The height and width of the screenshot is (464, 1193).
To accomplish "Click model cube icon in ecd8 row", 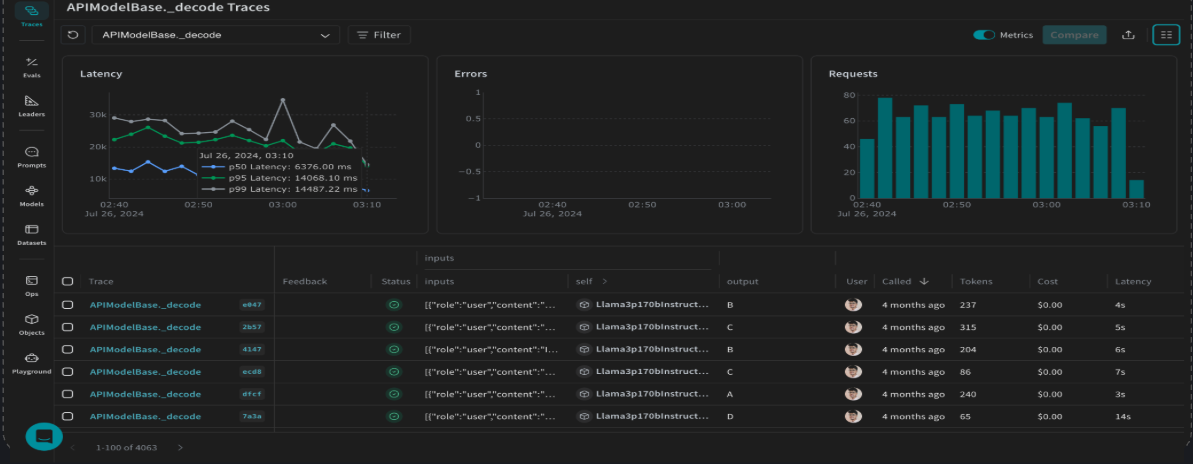I will click(x=584, y=372).
